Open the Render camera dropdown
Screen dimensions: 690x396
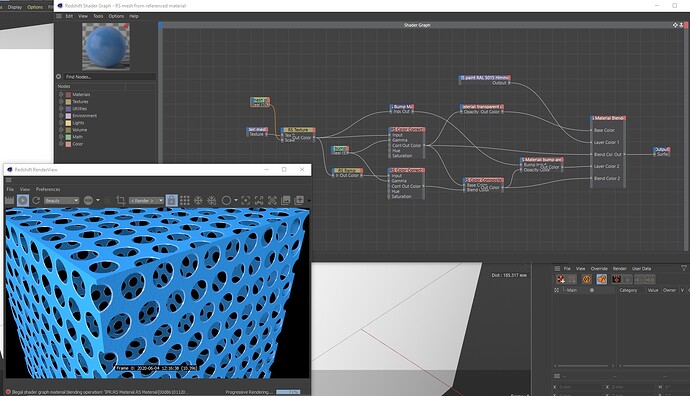[x=147, y=201]
